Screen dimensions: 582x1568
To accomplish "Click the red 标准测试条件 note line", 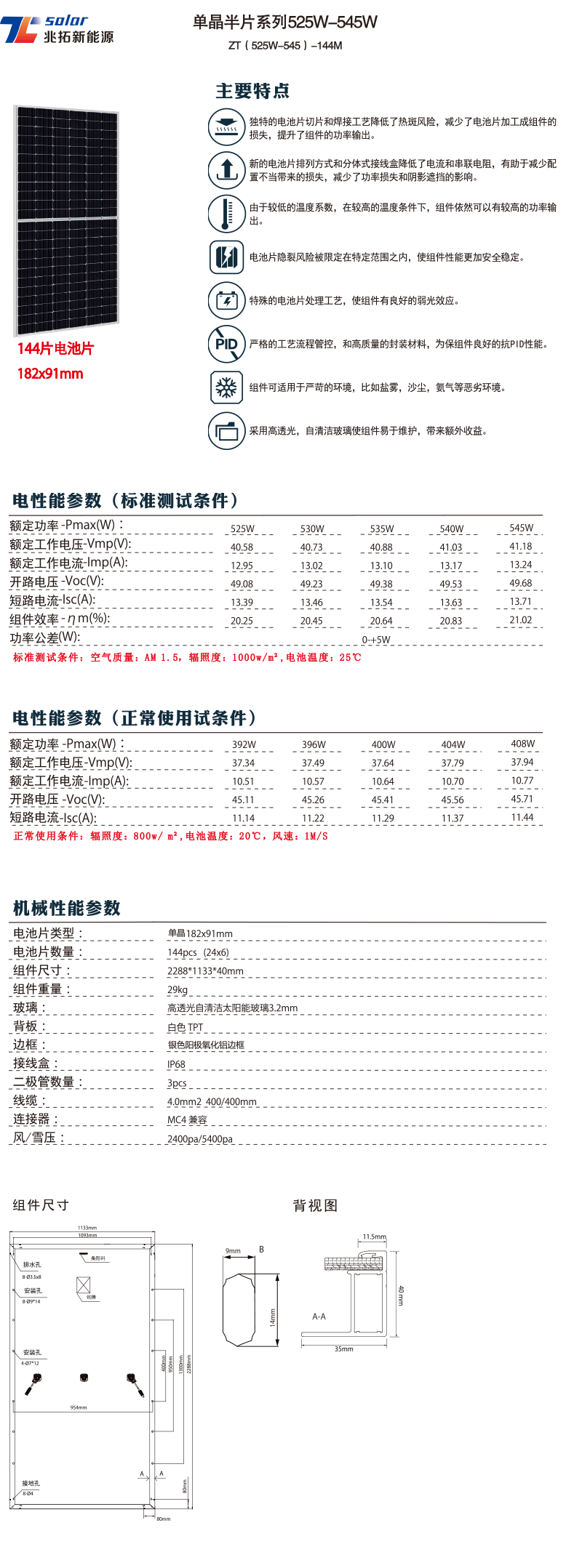I will [187, 657].
